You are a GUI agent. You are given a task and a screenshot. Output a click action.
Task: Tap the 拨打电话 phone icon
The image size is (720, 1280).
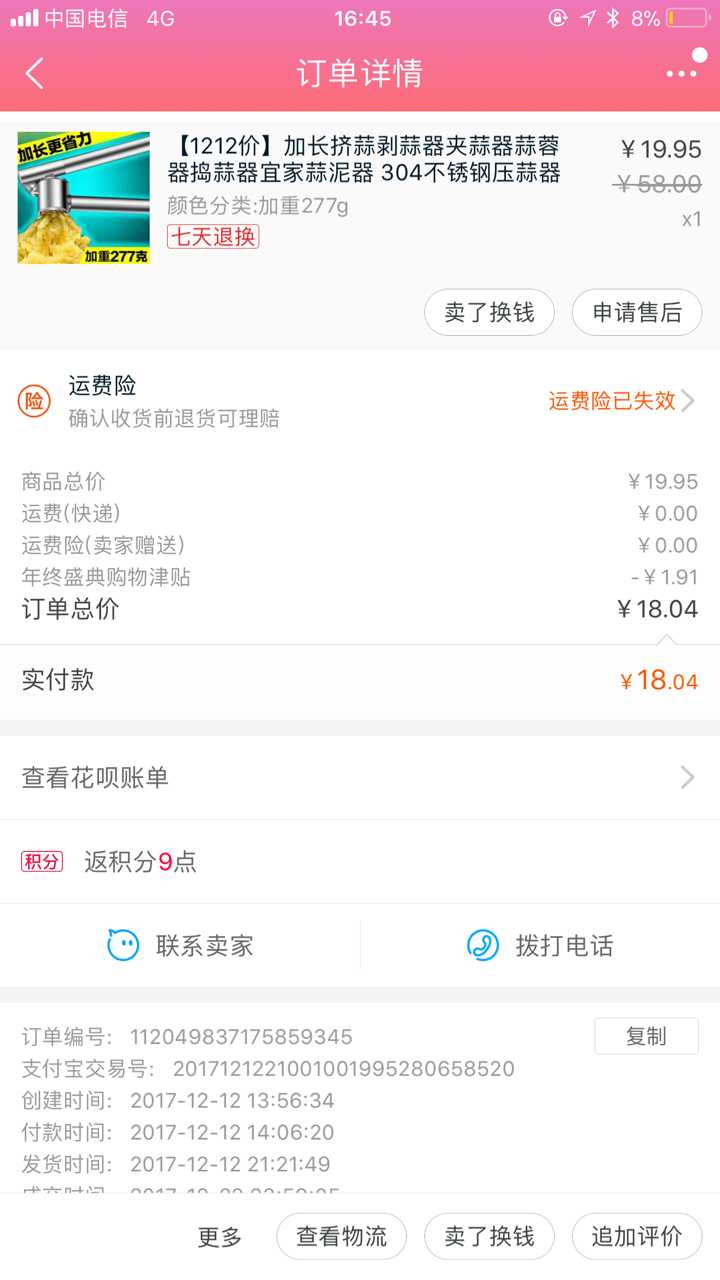click(483, 945)
